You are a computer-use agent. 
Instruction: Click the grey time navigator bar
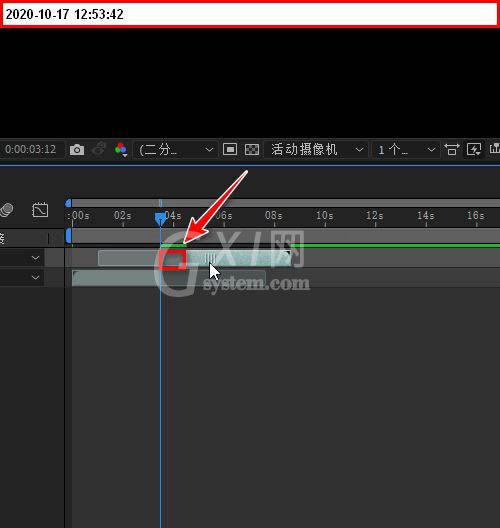286,203
